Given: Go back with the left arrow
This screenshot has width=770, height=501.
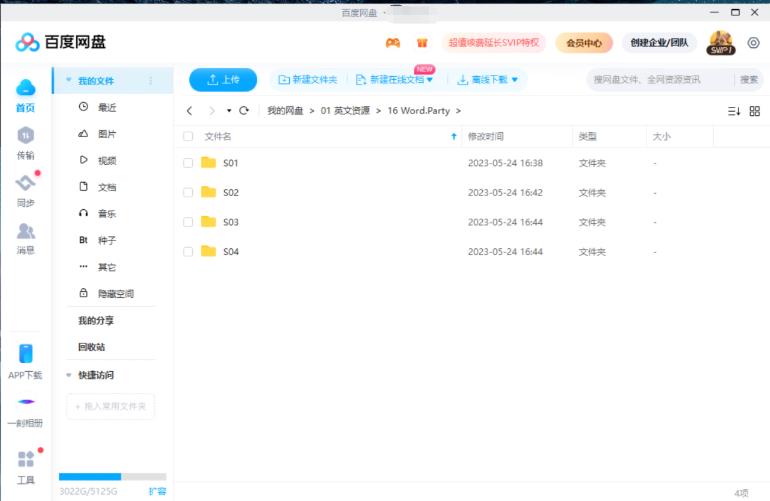Looking at the screenshot, I should pyautogui.click(x=190, y=111).
